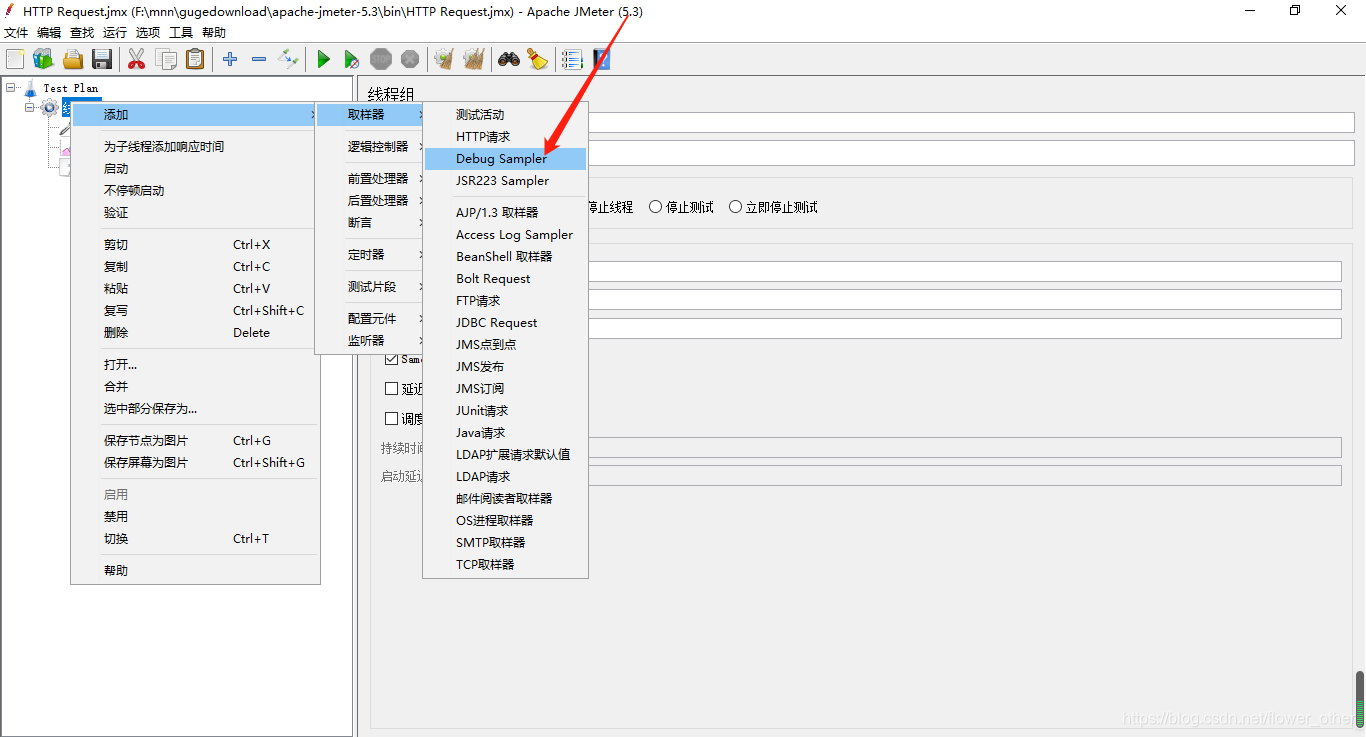The width and height of the screenshot is (1366, 737).
Task: Choose Debug Sampler from sampler menu
Action: [x=506, y=159]
